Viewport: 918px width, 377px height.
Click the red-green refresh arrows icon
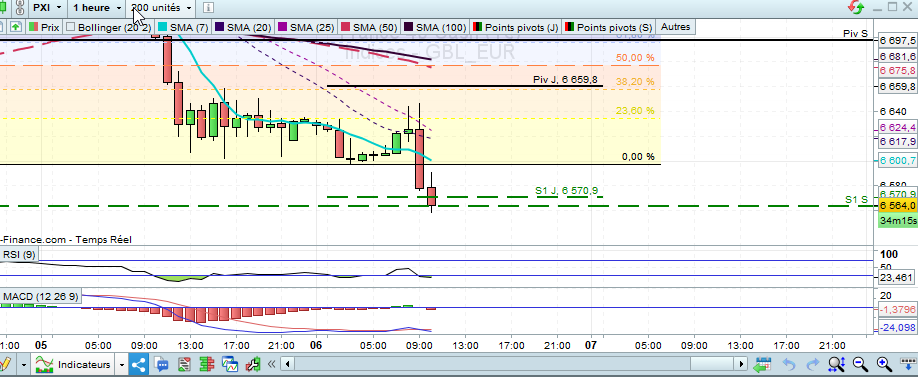tap(856, 8)
